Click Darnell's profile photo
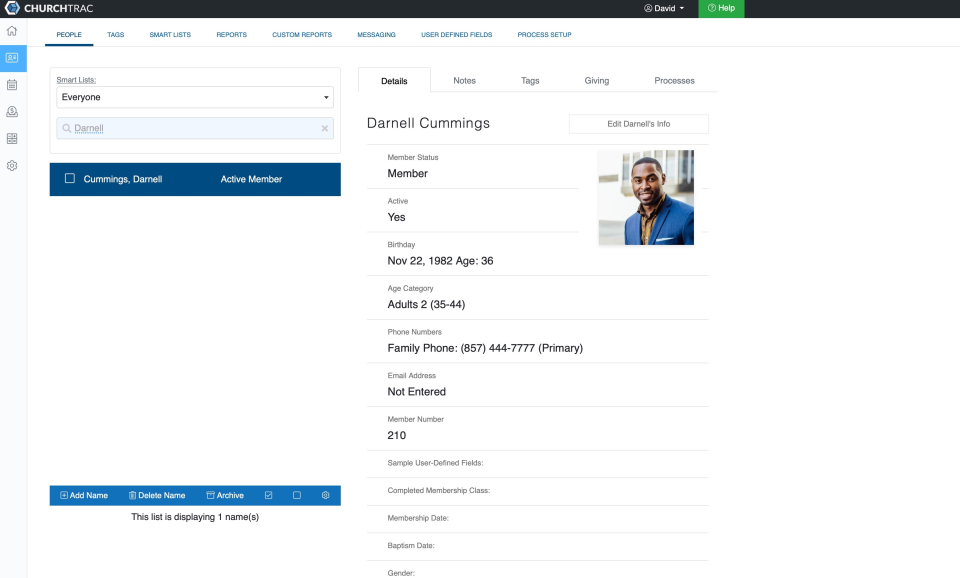This screenshot has height=578, width=960. pos(645,197)
